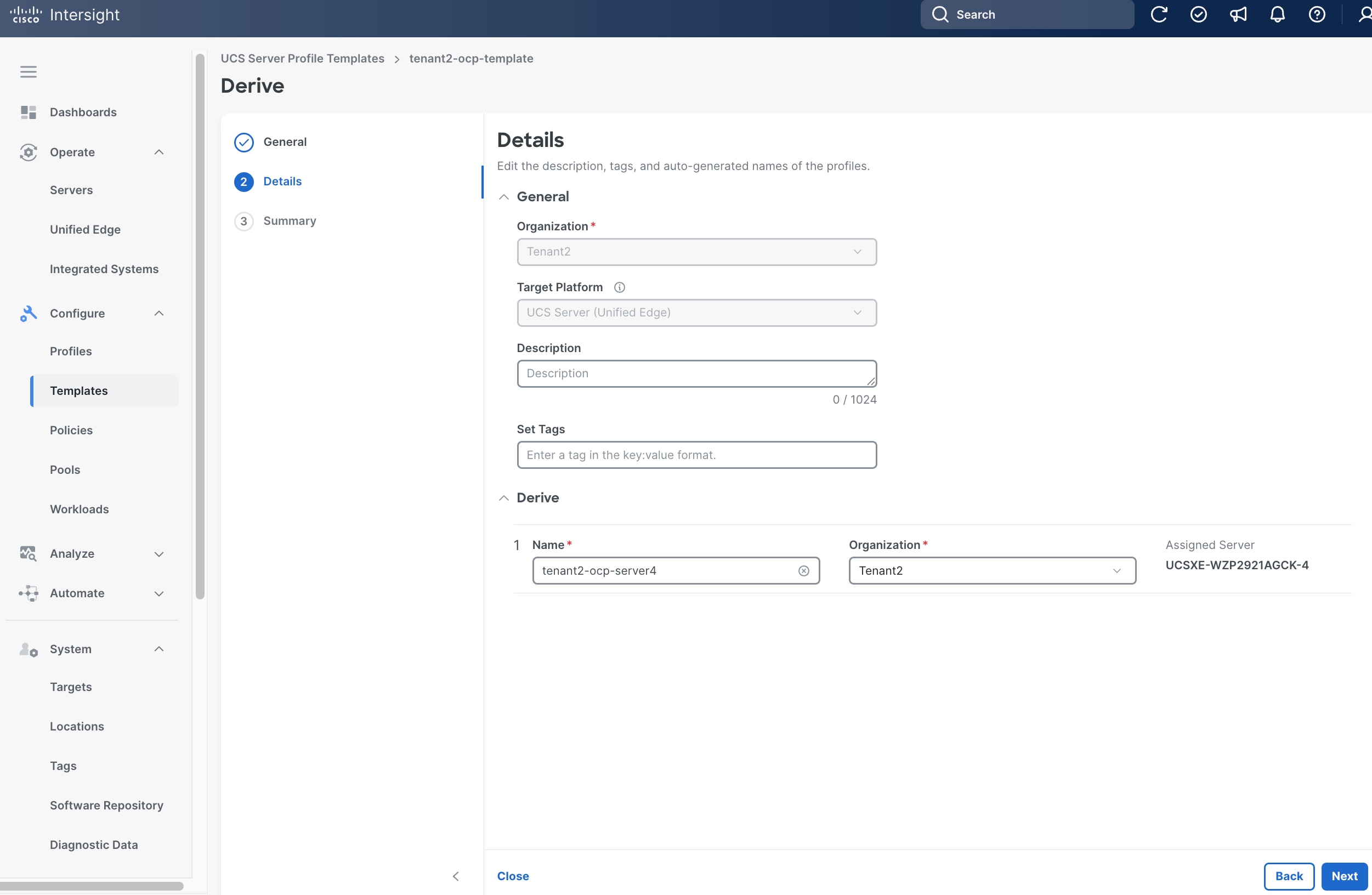
Task: Click the Analyze section icon
Action: pos(29,553)
